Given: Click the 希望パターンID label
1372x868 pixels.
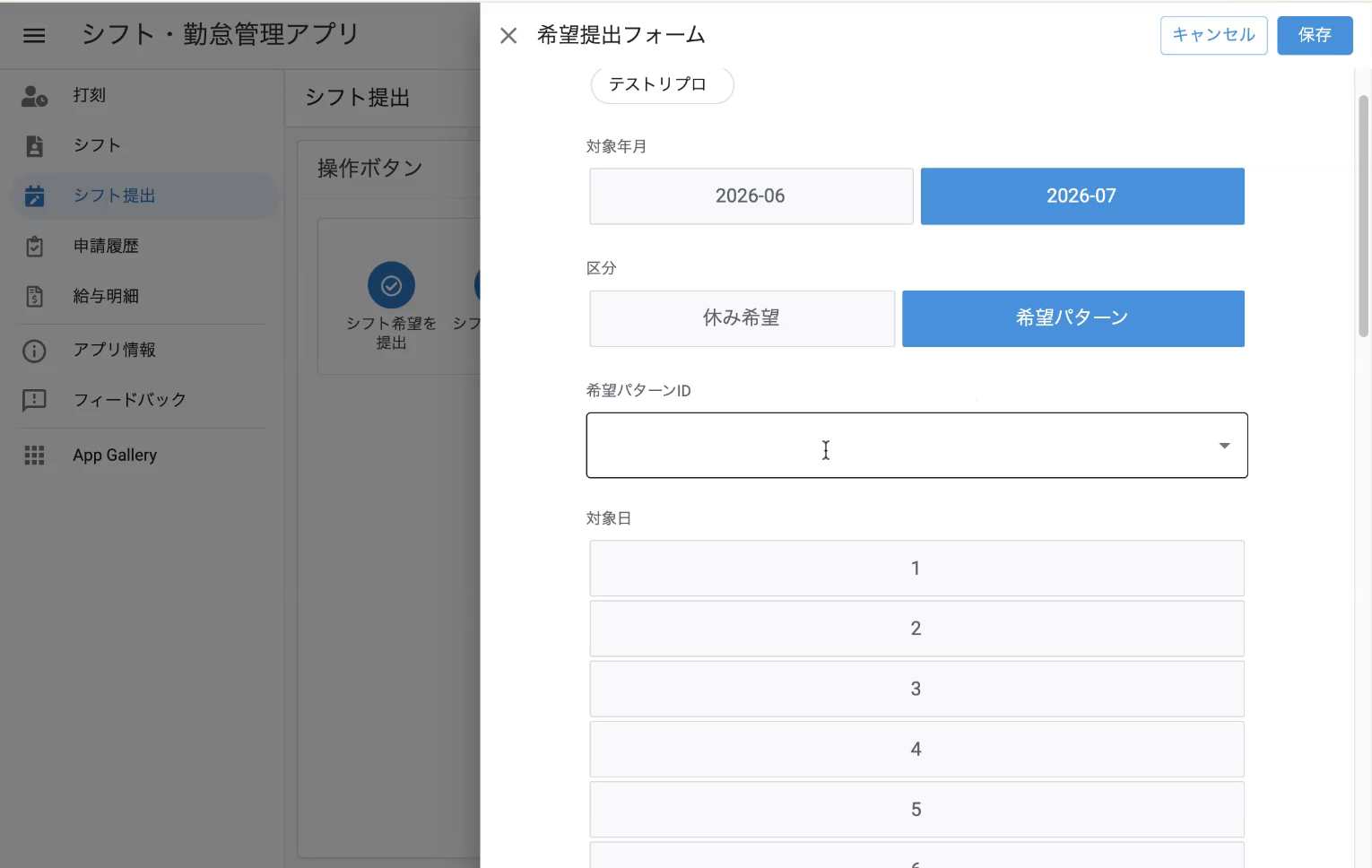Looking at the screenshot, I should (x=638, y=391).
